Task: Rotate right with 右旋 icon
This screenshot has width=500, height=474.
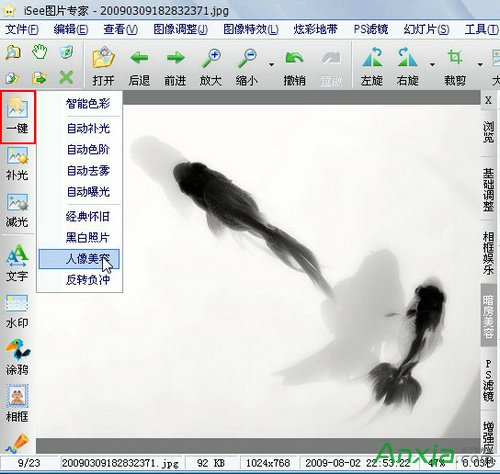Action: click(407, 57)
